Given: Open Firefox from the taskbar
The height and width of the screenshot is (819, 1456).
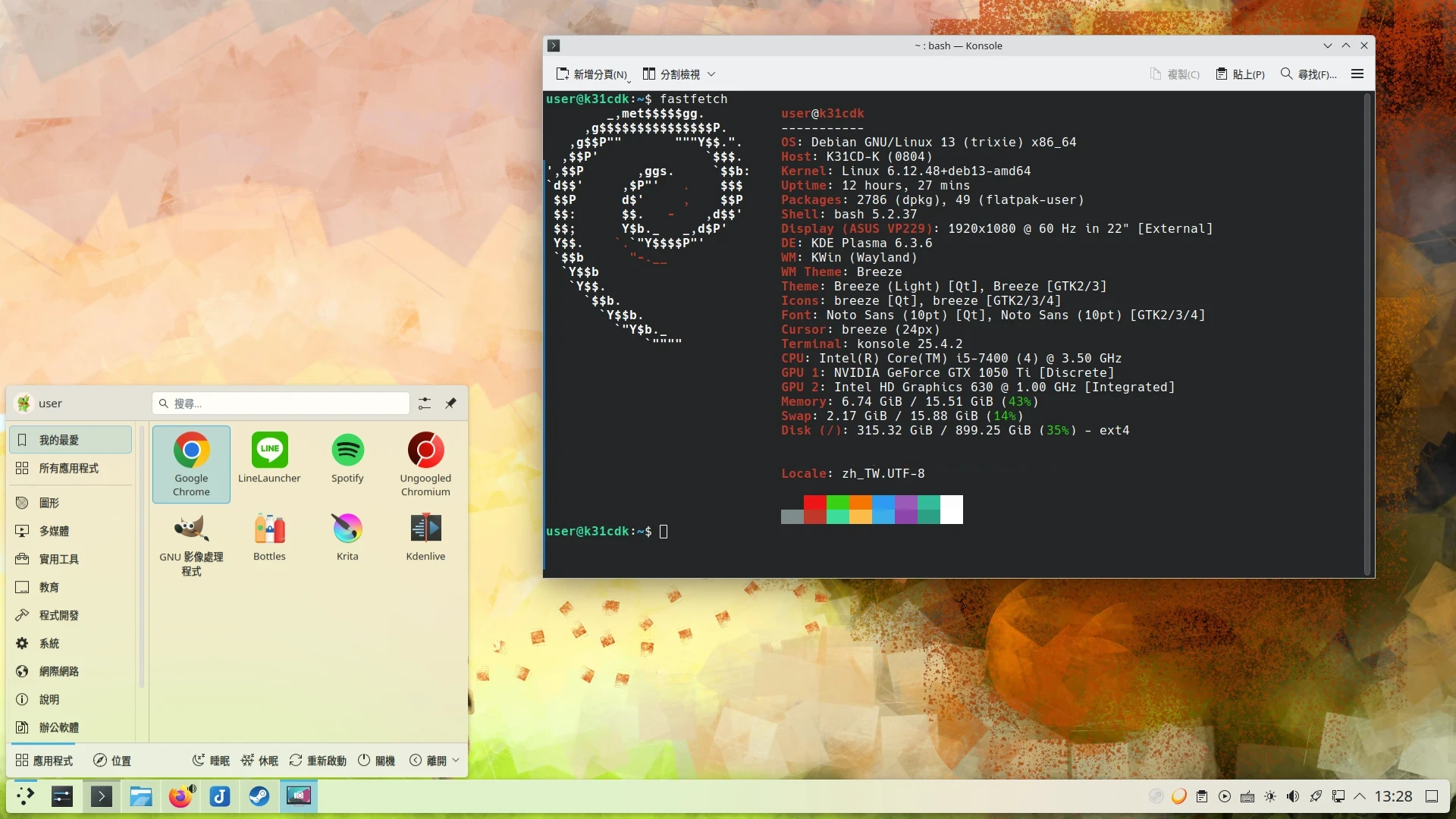Looking at the screenshot, I should 180,796.
